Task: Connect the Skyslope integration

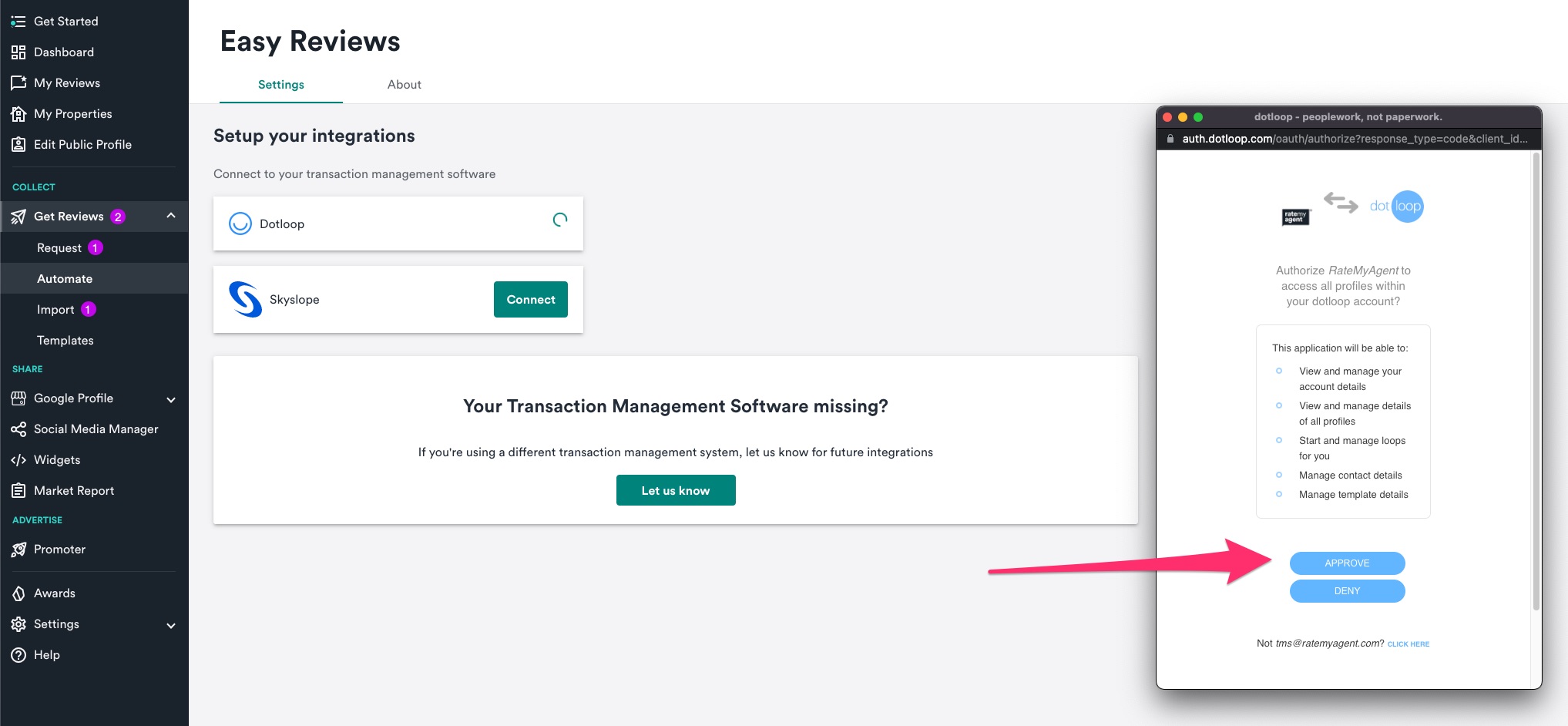Action: 530,299
